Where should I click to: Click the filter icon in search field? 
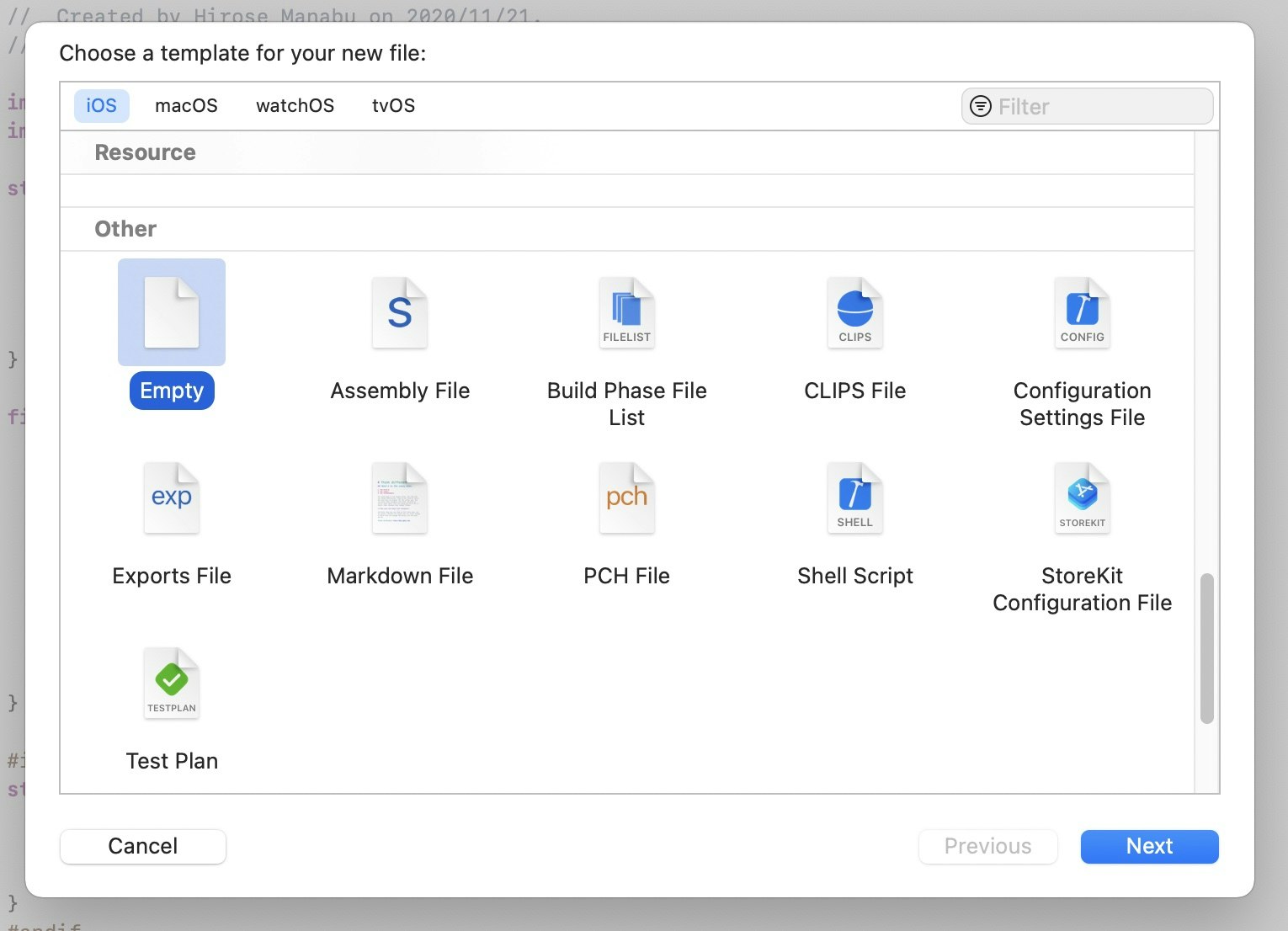(981, 106)
